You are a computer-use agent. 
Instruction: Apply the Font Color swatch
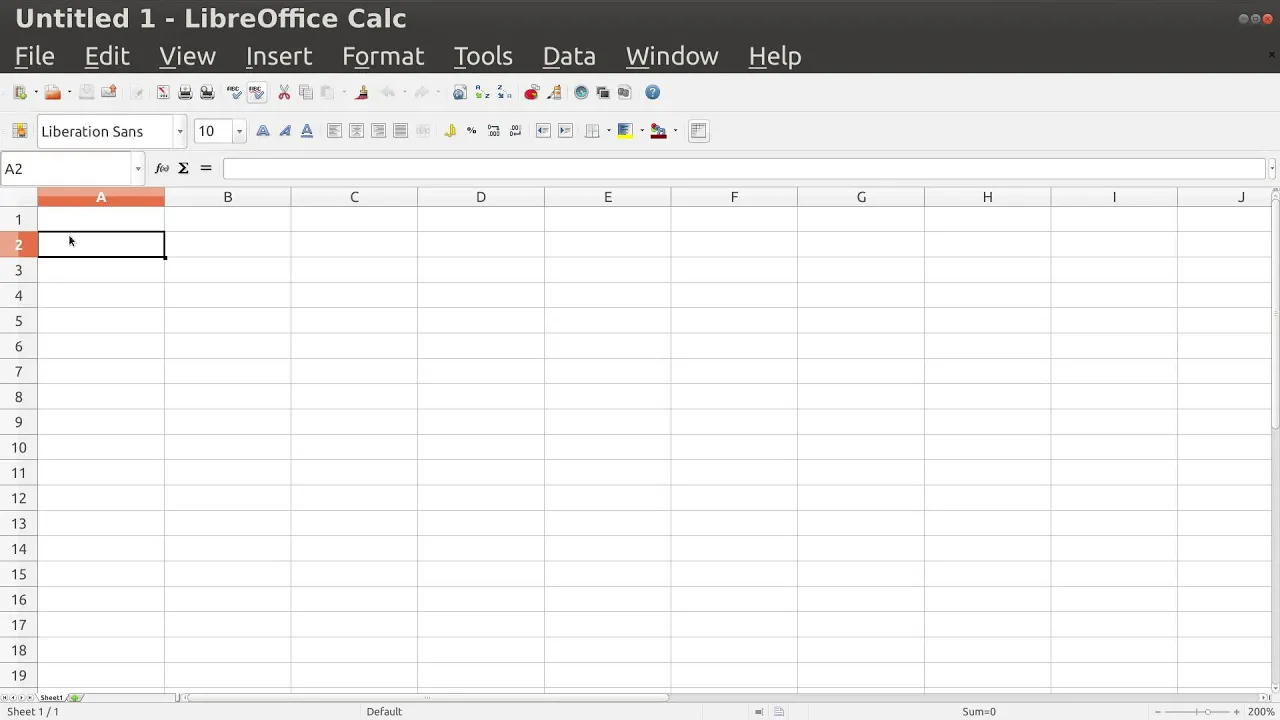pyautogui.click(x=658, y=131)
